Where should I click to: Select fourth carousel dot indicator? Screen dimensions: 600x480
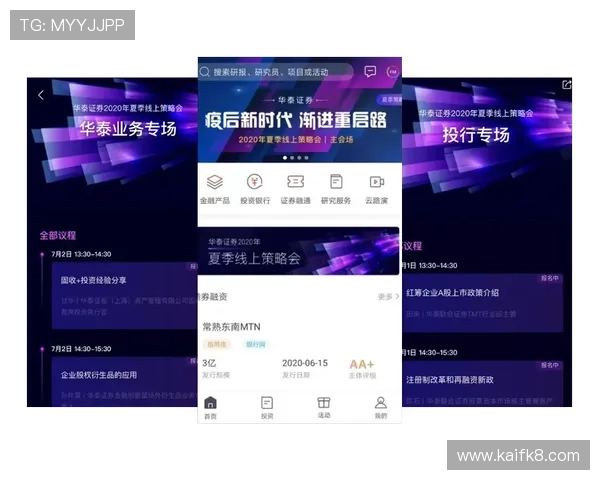307,158
